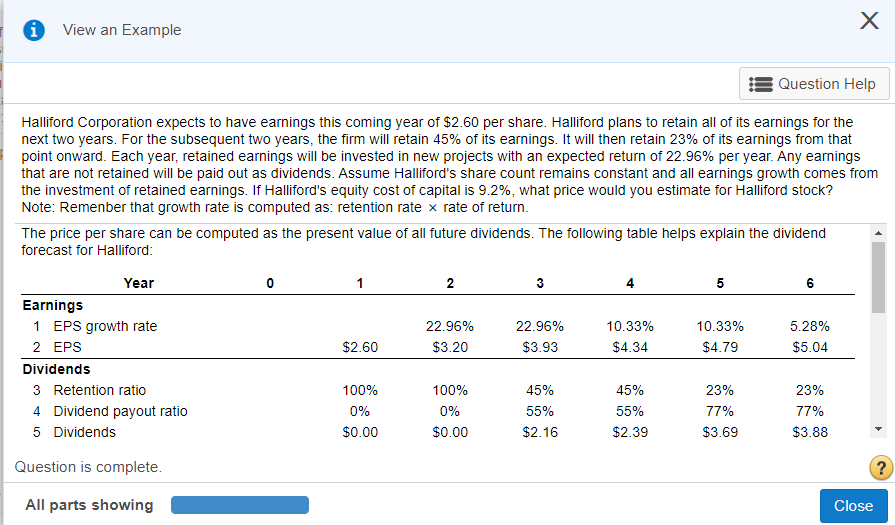Click the yellow help question mark icon
The width and height of the screenshot is (895, 525).
pyautogui.click(x=881, y=468)
